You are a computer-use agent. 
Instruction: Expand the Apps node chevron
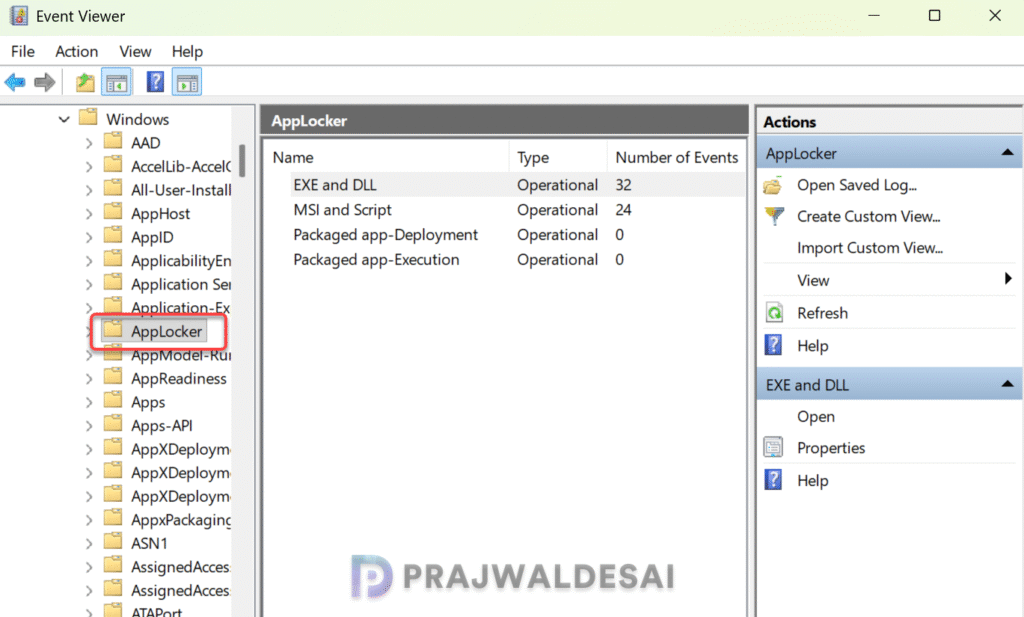coord(89,402)
